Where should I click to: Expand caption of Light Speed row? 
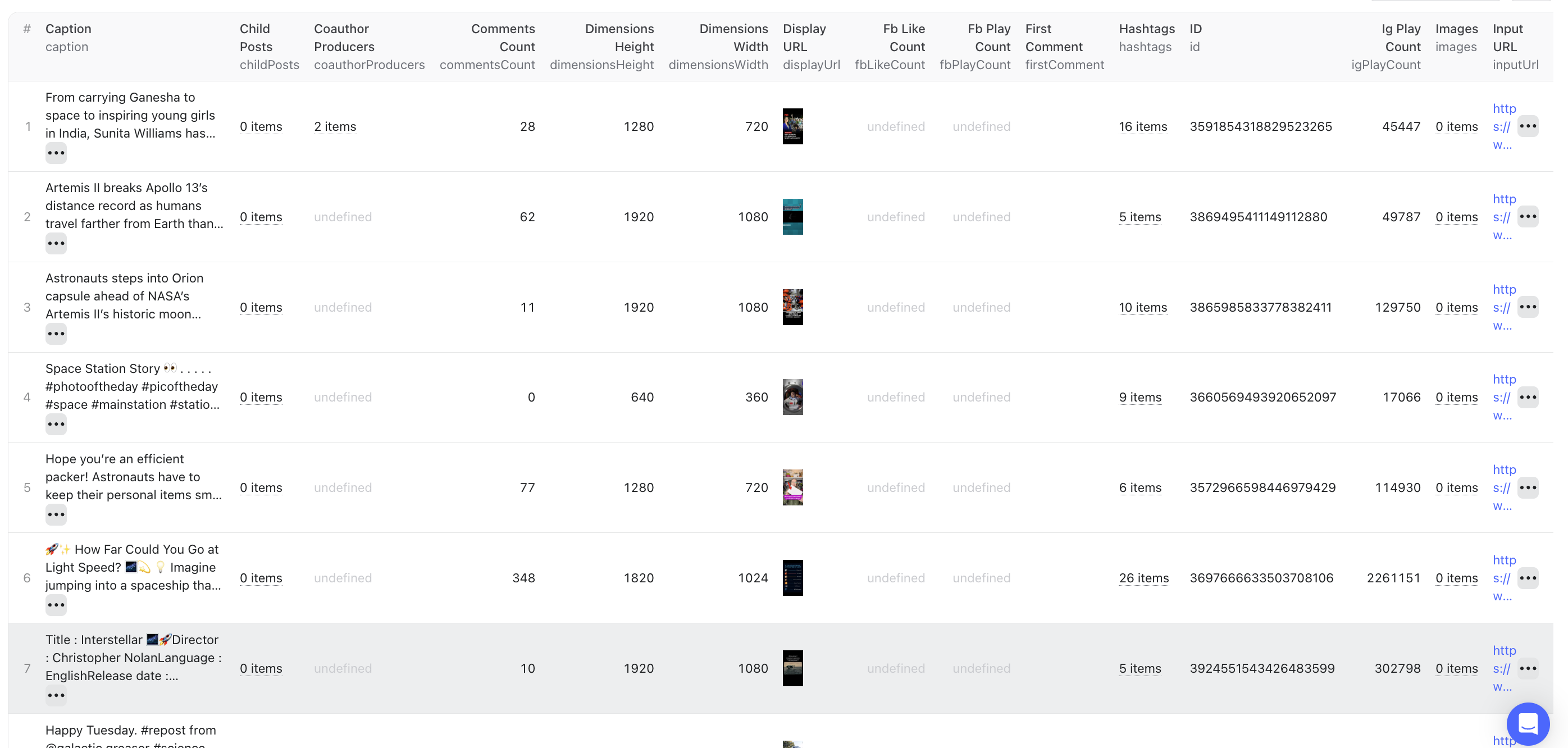coord(56,605)
